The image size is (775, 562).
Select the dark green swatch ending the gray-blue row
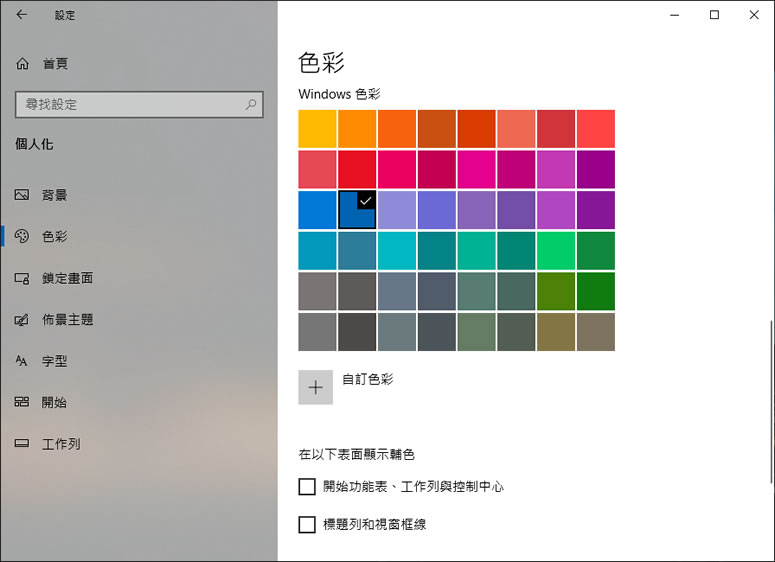click(x=596, y=291)
